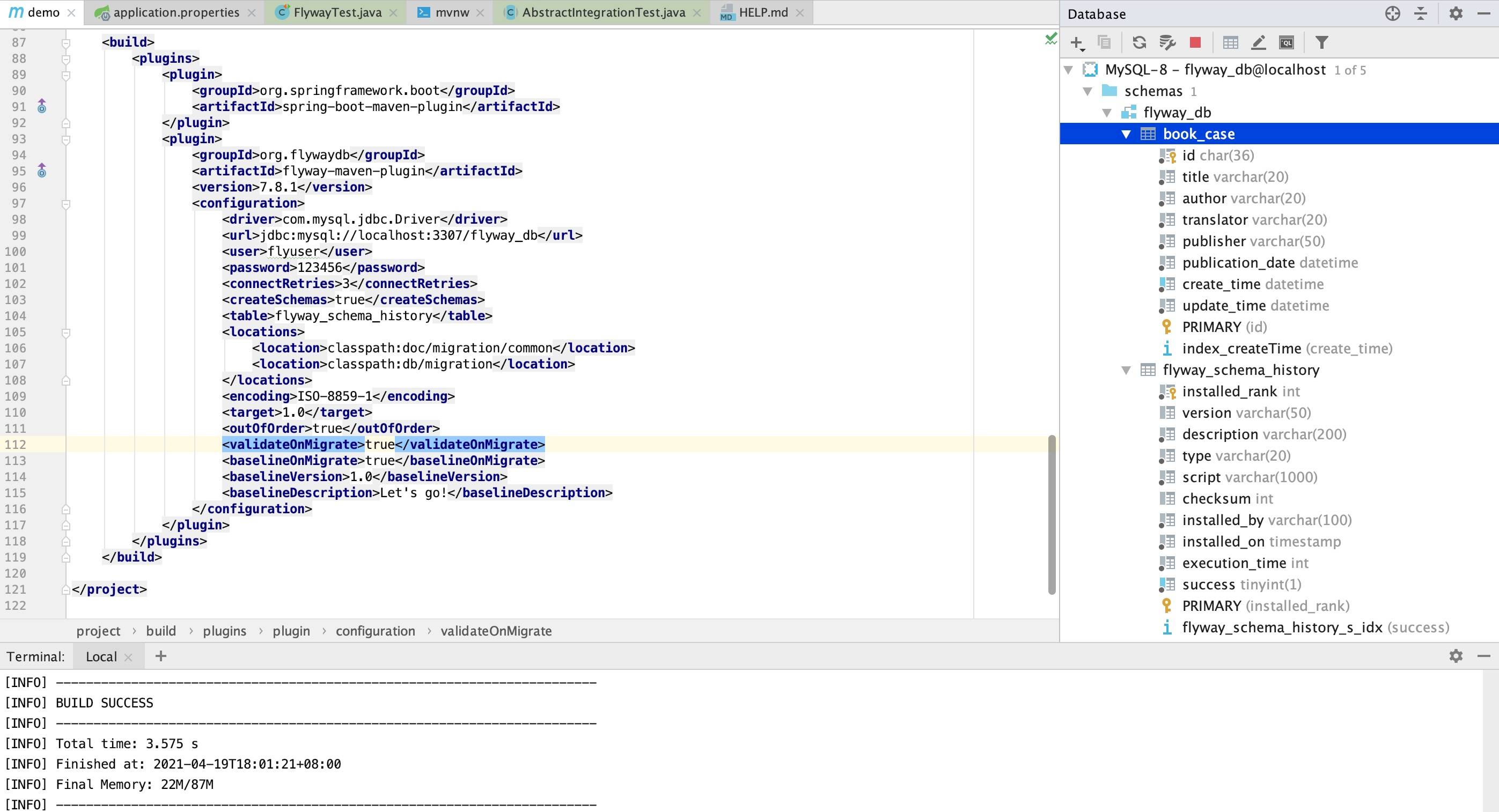1499x812 pixels.
Task: Fold the locations tag at line 105
Action: coord(66,333)
